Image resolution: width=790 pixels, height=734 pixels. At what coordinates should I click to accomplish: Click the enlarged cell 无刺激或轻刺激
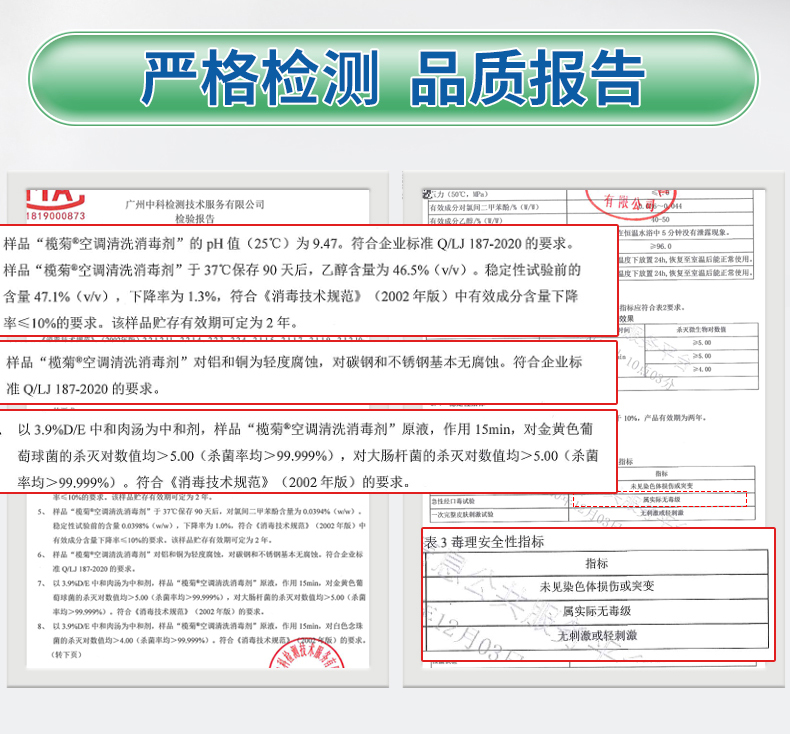tap(597, 636)
